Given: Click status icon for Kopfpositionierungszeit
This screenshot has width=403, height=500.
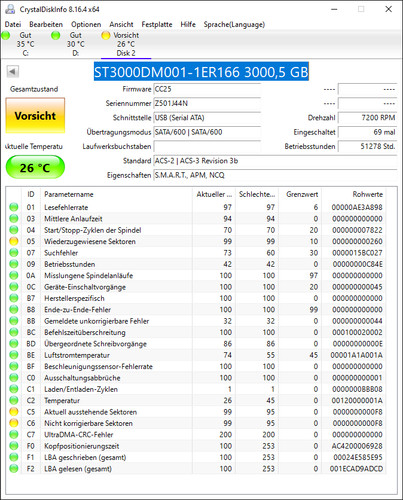Looking at the screenshot, I should pos(14,446).
